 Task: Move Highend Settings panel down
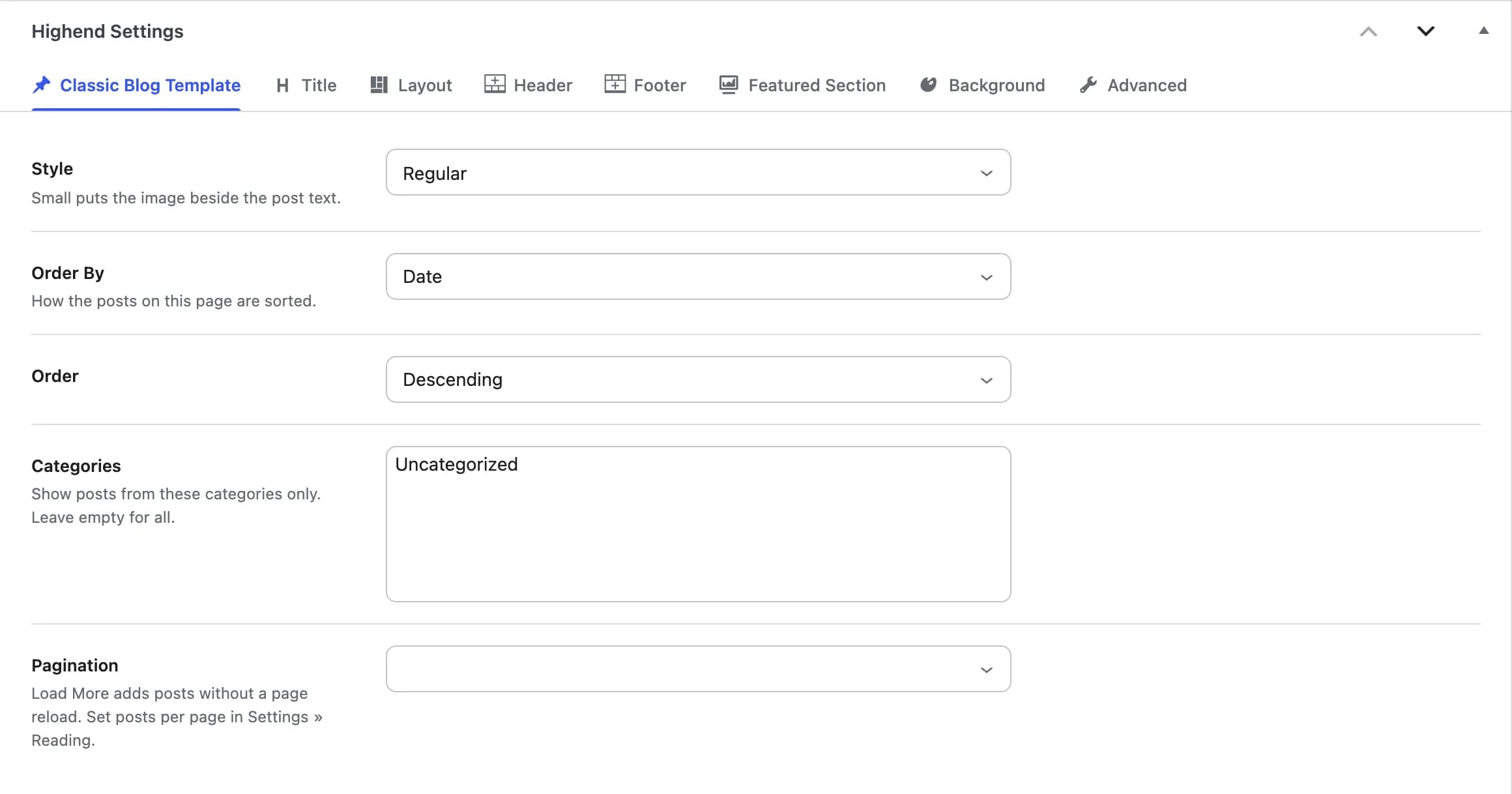(x=1426, y=31)
